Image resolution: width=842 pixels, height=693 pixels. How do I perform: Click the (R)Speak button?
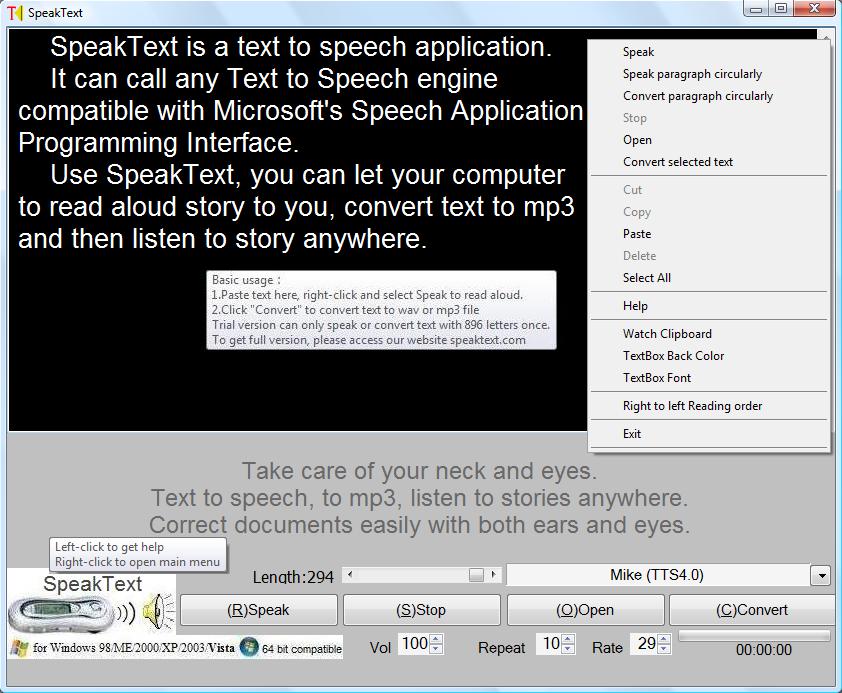[x=258, y=610]
